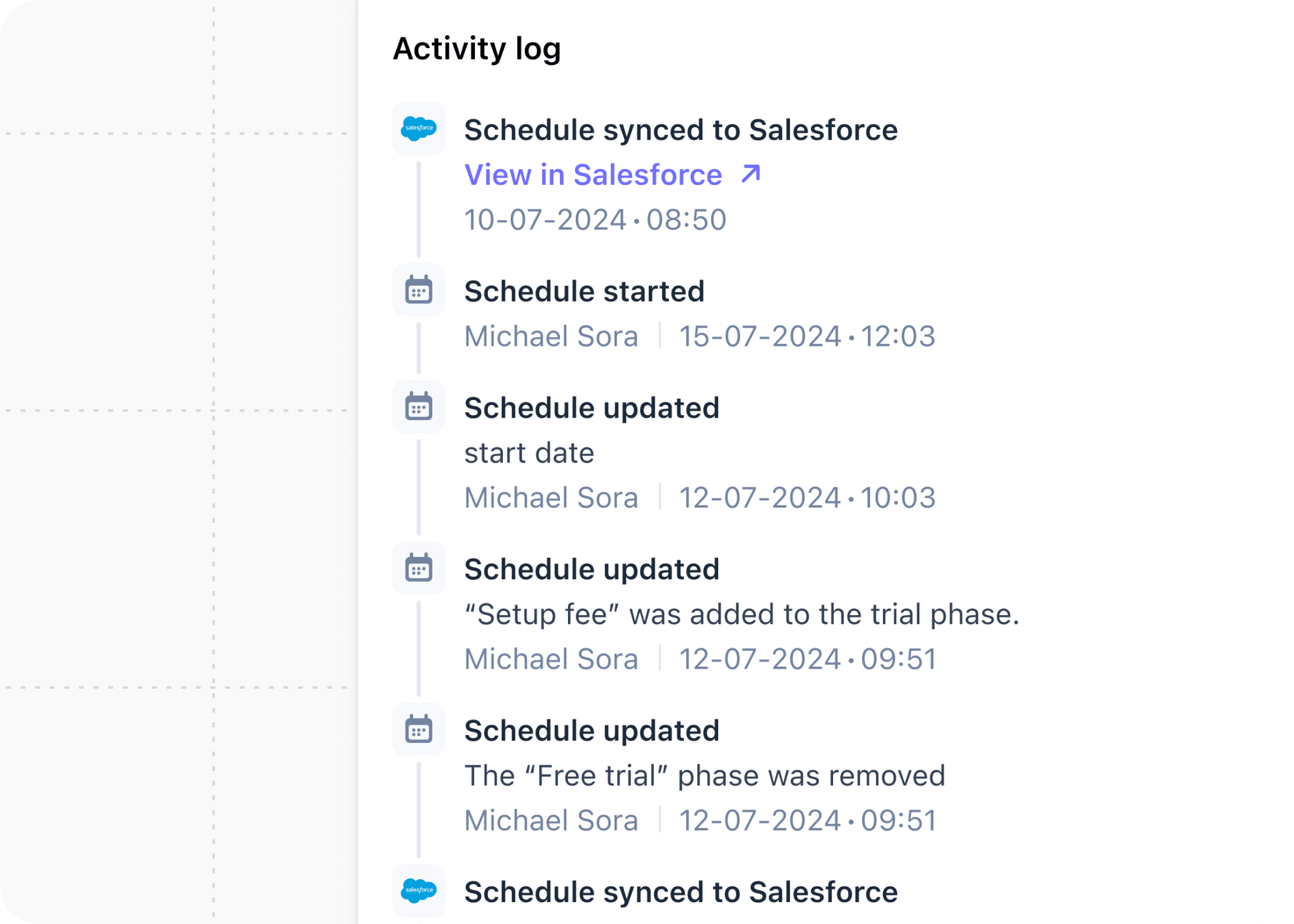
Task: Select the bottom Schedule synced to Salesforce entry
Action: pyautogui.click(x=680, y=892)
